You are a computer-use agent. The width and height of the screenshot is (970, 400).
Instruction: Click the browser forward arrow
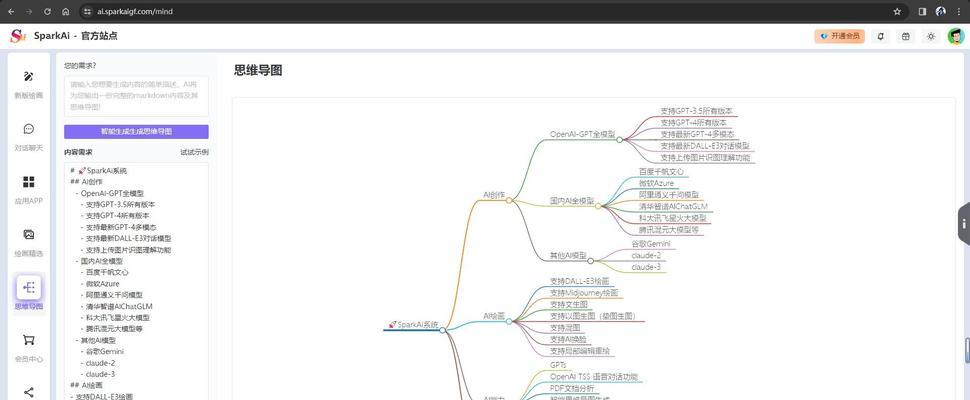[x=29, y=11]
